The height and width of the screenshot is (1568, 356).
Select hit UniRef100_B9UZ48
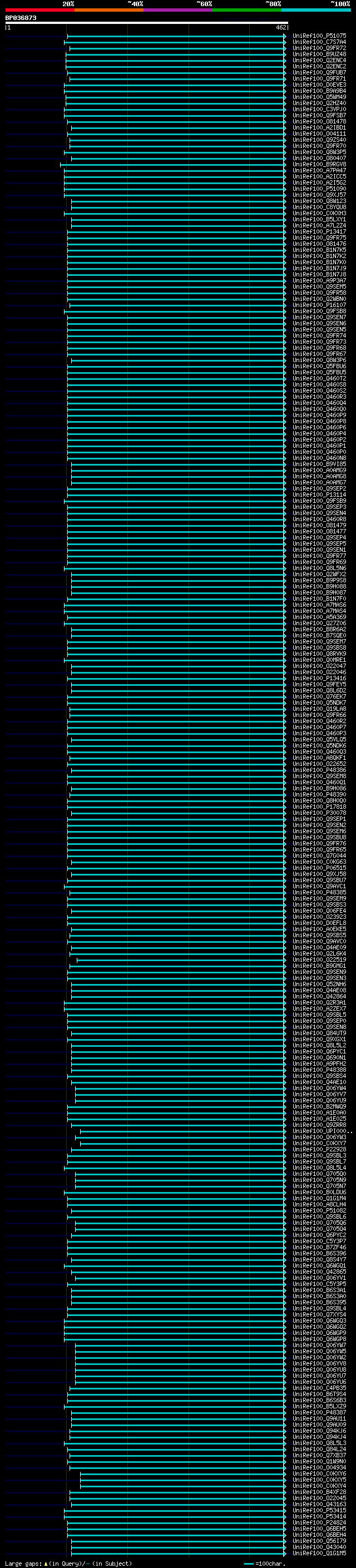tap(319, 54)
